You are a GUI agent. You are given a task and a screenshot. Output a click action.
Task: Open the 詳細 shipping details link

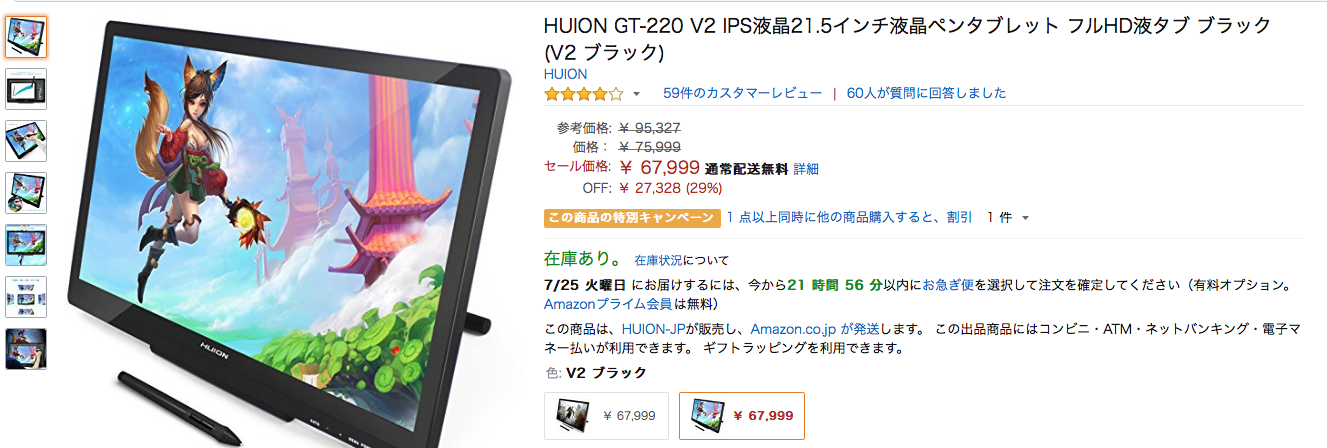point(806,169)
